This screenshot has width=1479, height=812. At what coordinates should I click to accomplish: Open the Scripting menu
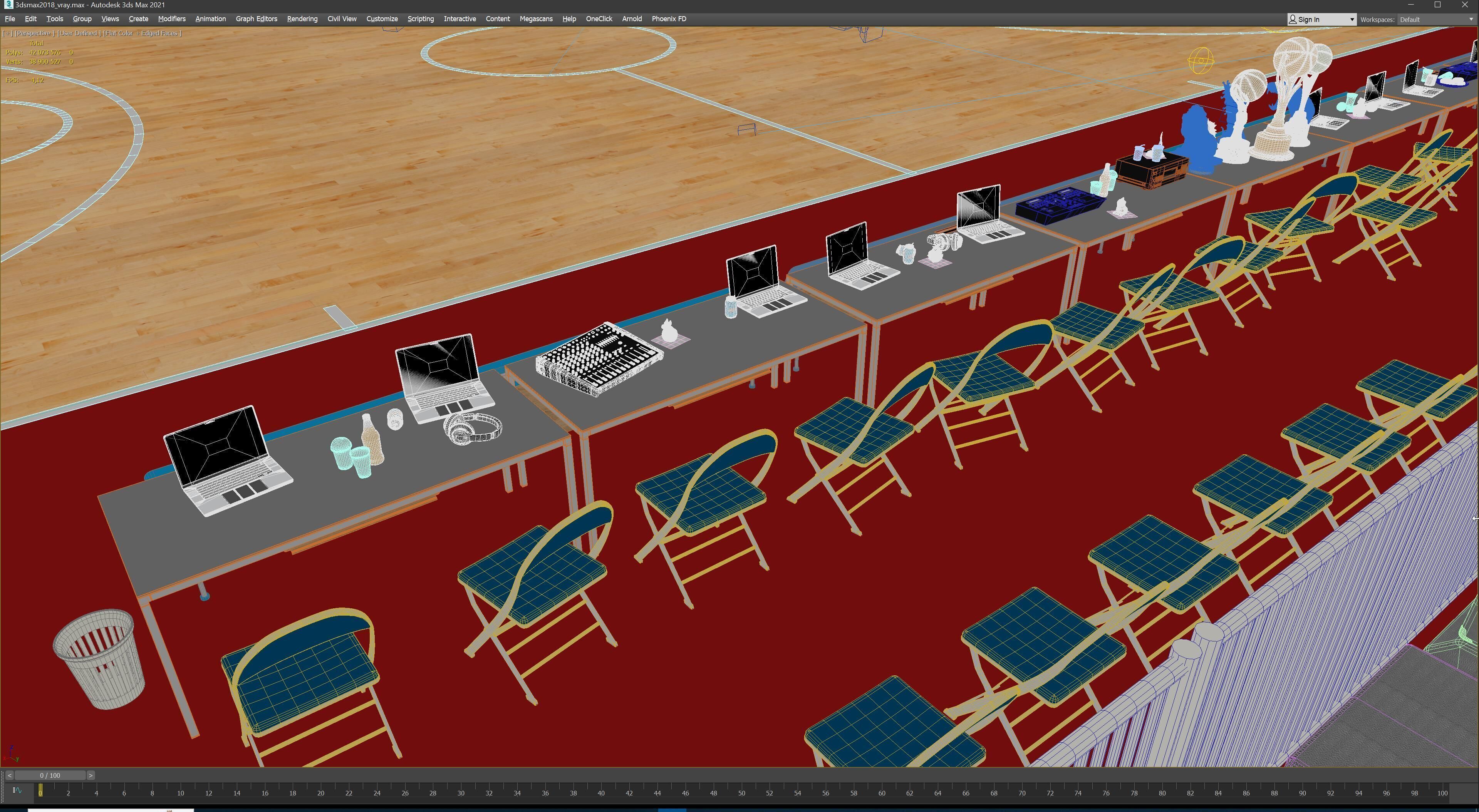click(x=420, y=19)
